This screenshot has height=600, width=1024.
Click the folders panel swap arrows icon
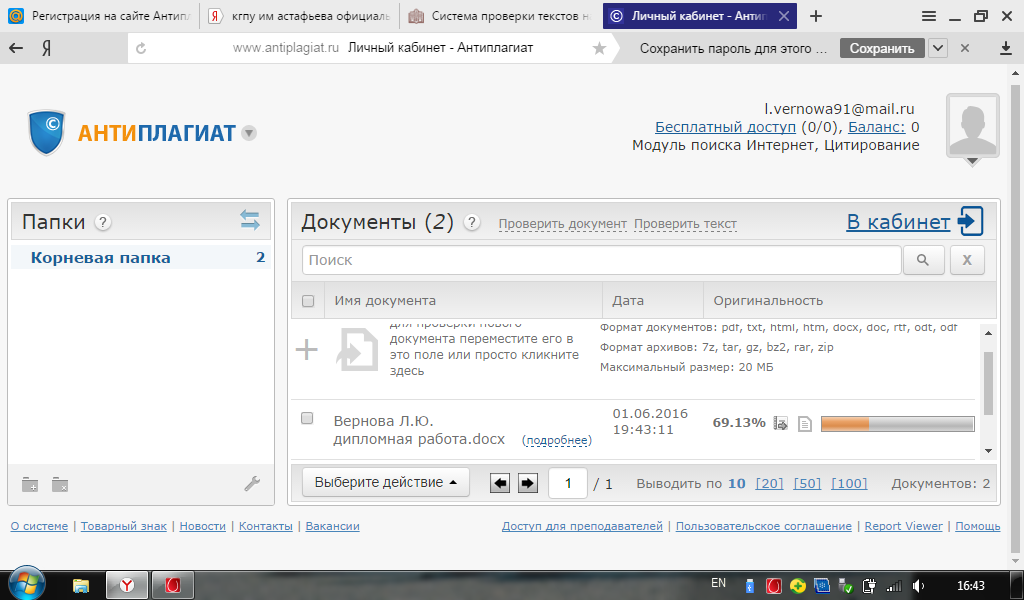[x=250, y=221]
